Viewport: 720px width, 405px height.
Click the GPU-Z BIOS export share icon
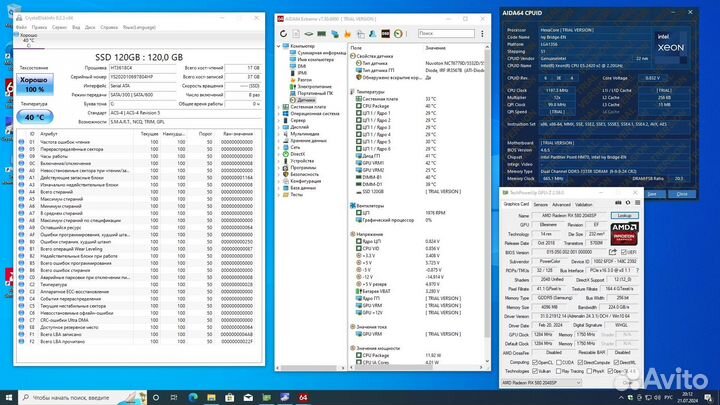pos(613,252)
